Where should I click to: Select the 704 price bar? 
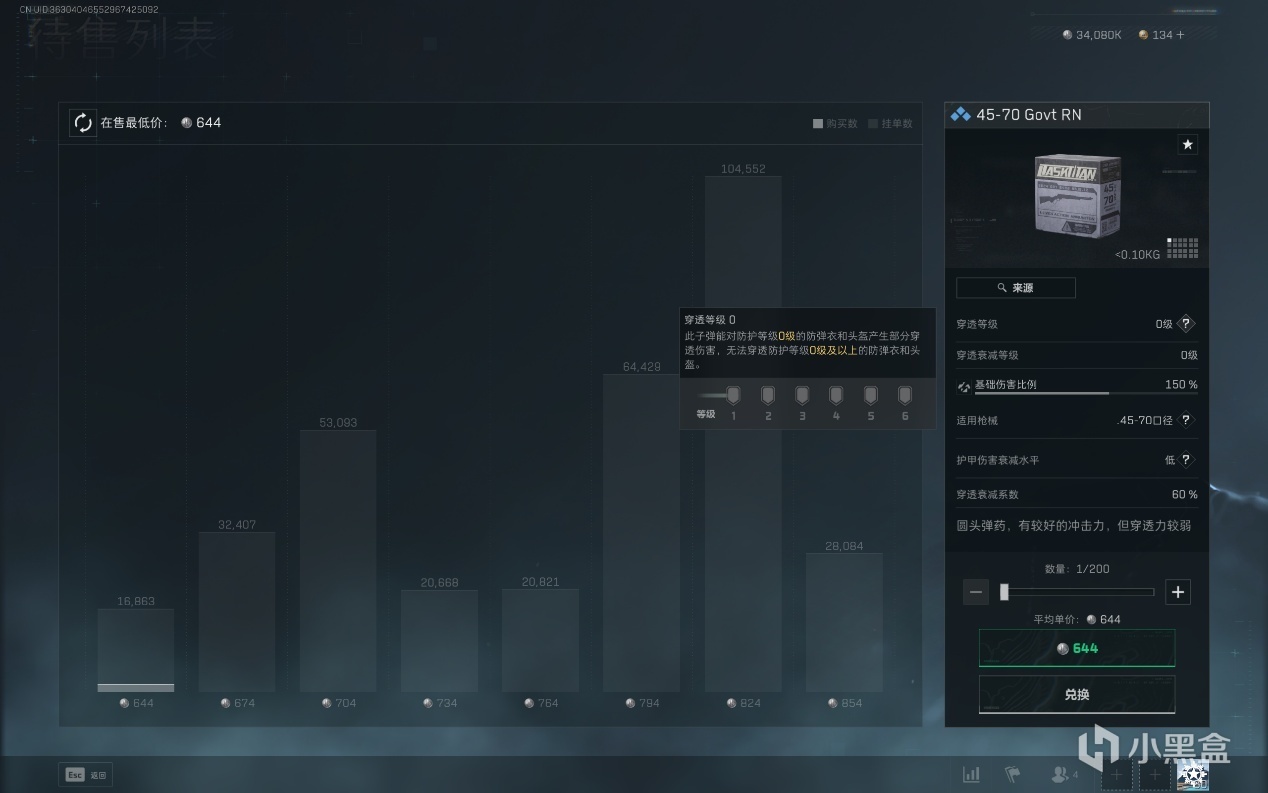[x=338, y=561]
